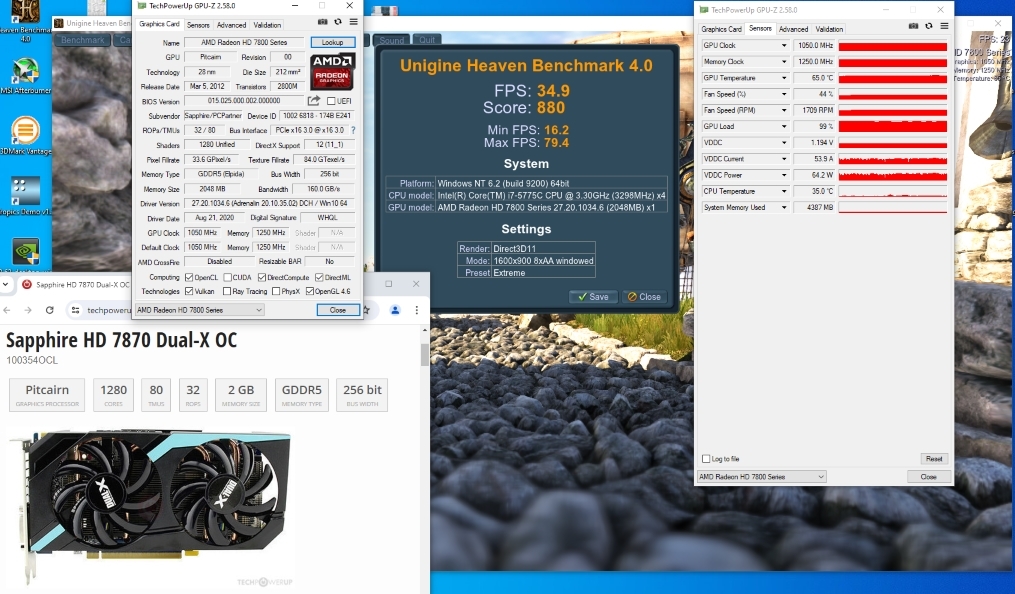1015x594 pixels.
Task: Click GPU-Z app icon in Sensors window title bar
Action: pyautogui.click(x=704, y=10)
